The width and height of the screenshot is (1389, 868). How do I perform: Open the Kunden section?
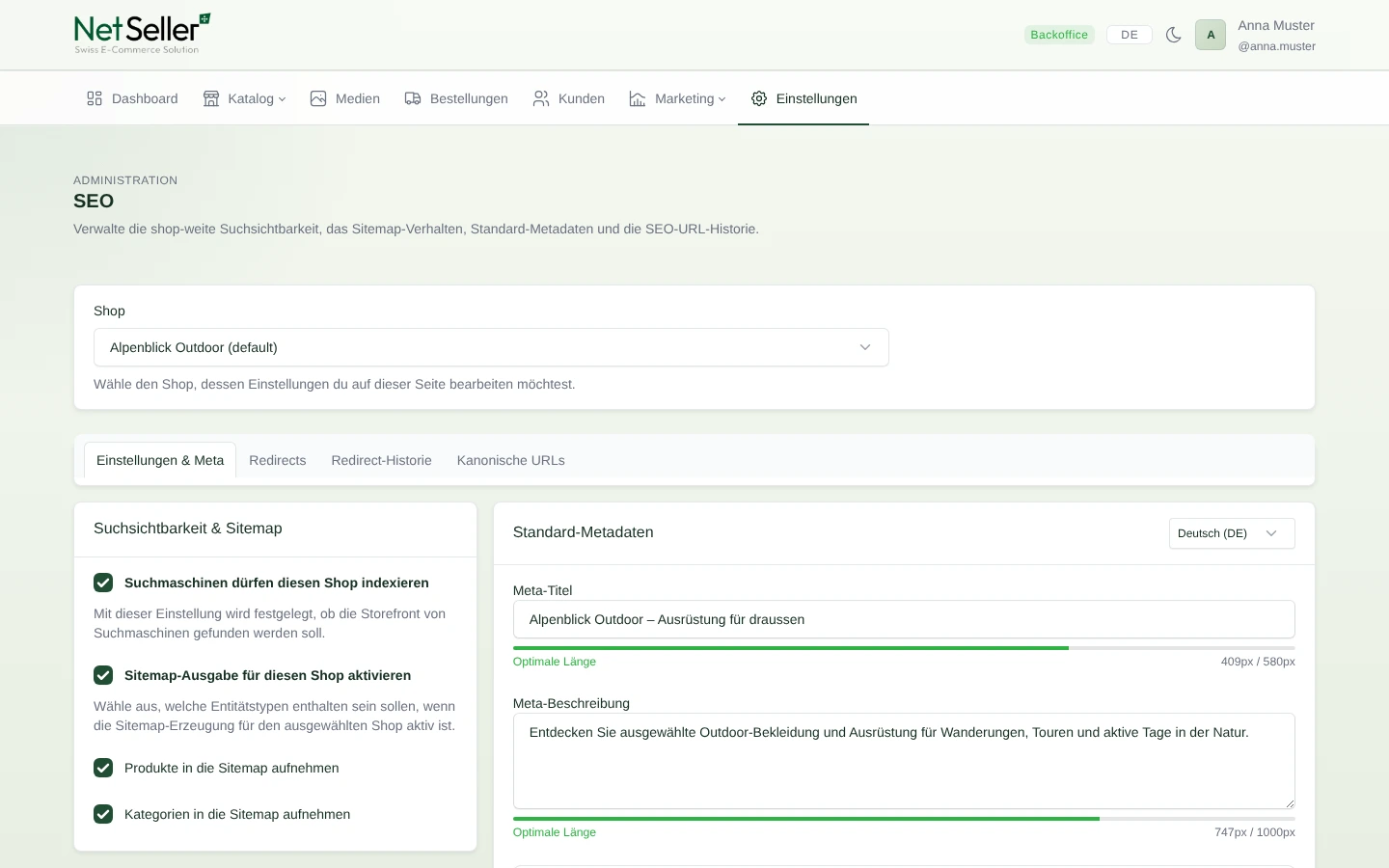pos(569,98)
